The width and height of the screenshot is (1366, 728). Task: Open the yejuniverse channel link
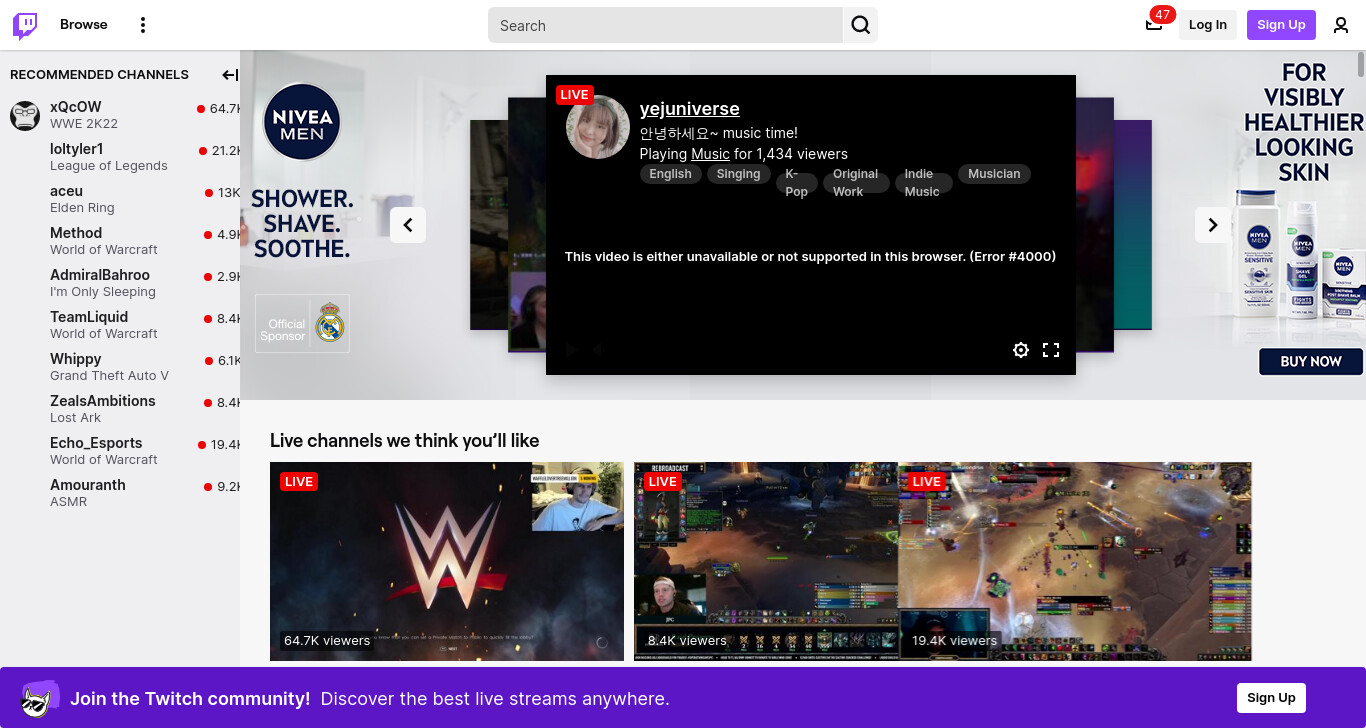tap(689, 109)
